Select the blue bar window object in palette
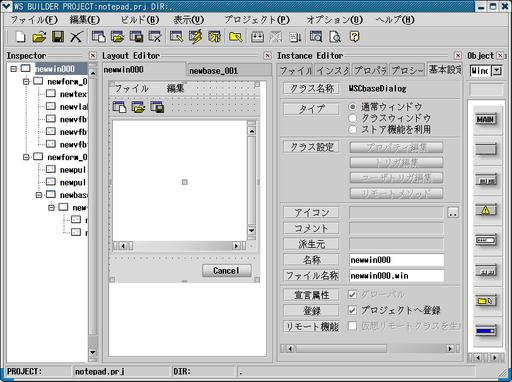This screenshot has height=382, width=512. coord(486,331)
